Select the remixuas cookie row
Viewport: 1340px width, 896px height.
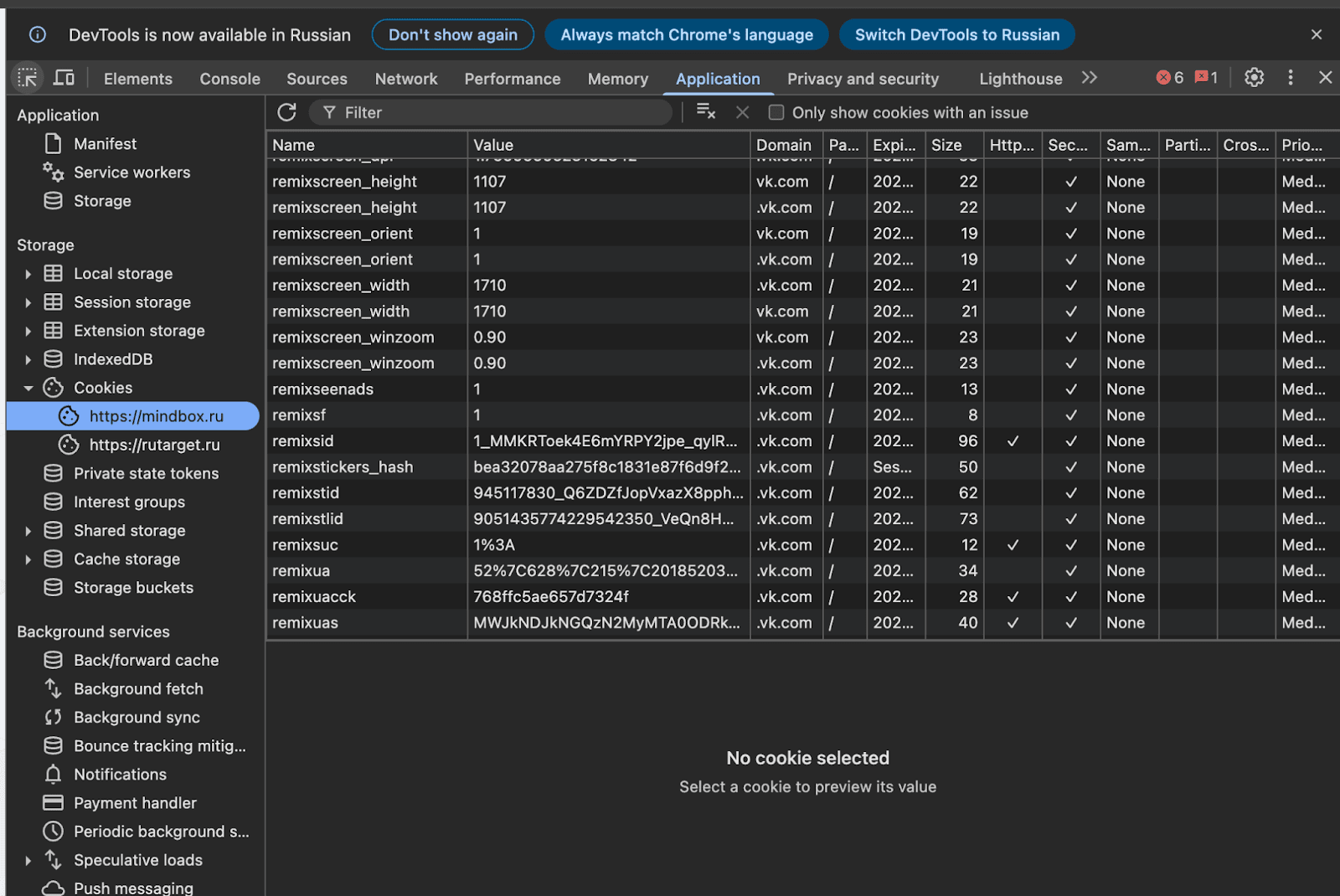coord(802,623)
